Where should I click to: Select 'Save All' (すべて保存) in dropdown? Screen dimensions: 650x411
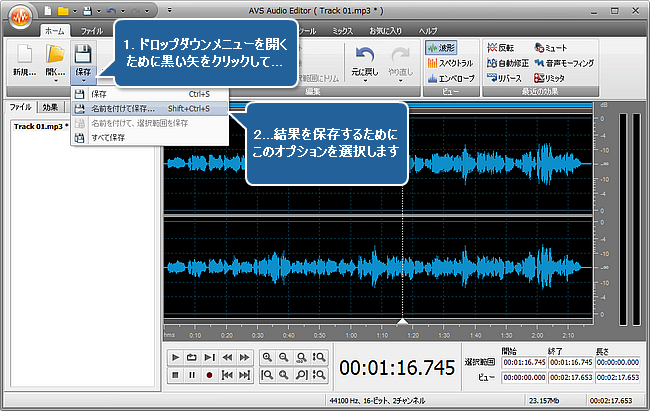click(107, 138)
